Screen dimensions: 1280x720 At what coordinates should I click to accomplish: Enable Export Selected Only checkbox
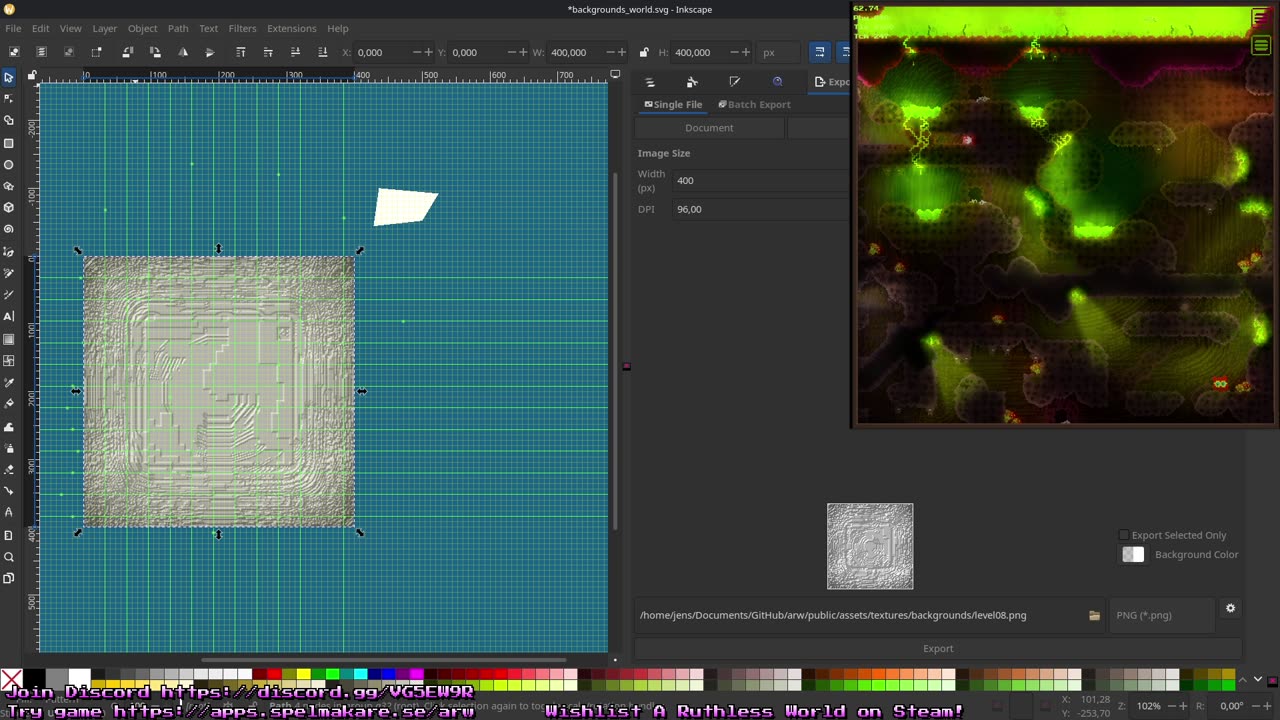coord(1124,535)
